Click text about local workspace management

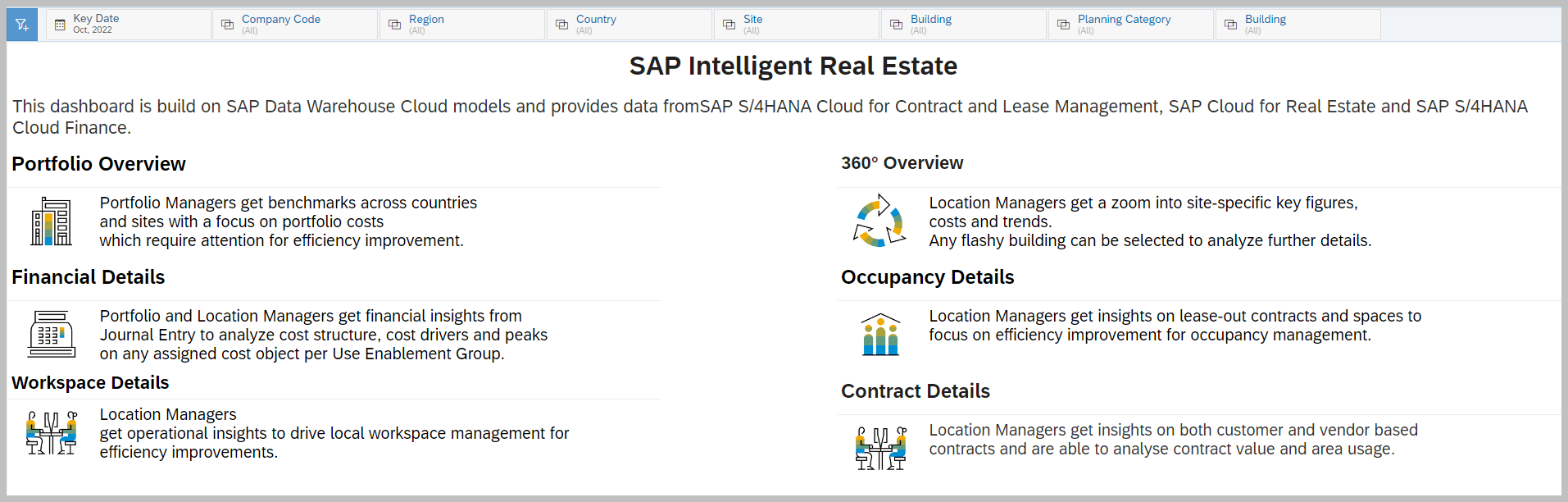click(x=334, y=433)
